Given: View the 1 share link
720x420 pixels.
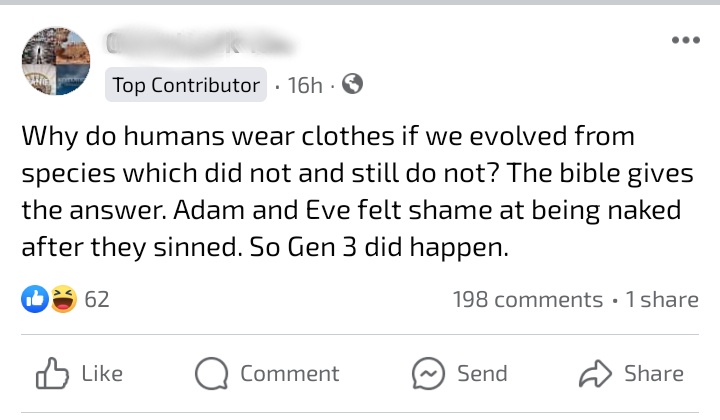Looking at the screenshot, I should 661,299.
